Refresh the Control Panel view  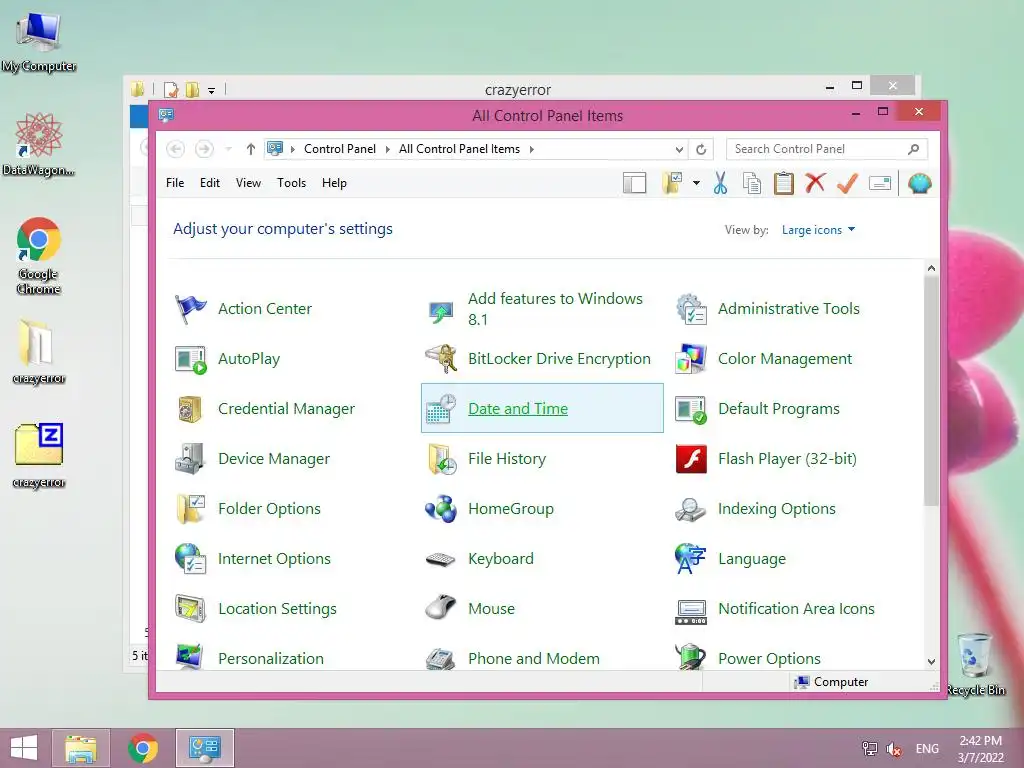tap(701, 150)
